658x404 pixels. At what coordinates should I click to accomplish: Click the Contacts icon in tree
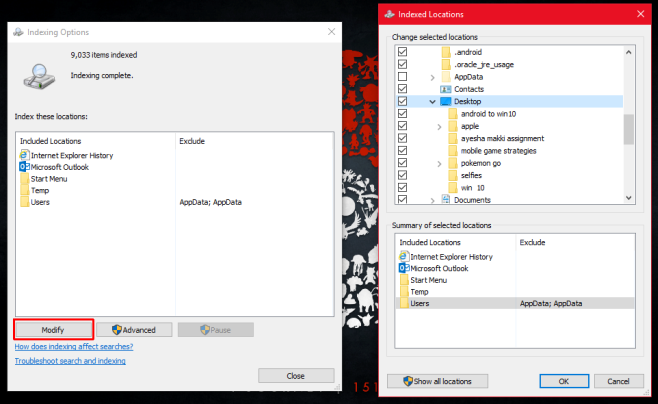445,89
